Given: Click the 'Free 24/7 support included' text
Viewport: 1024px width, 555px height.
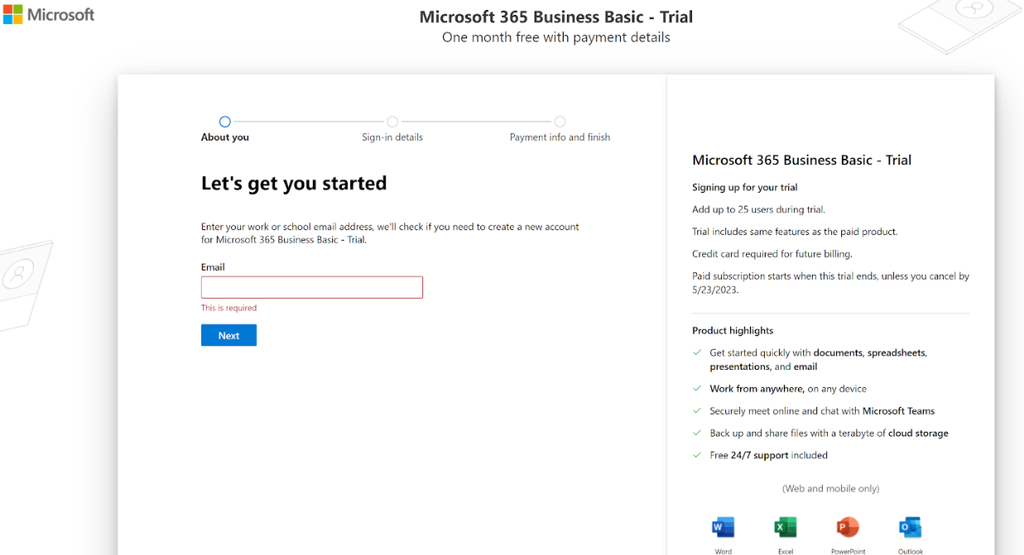Looking at the screenshot, I should point(769,455).
